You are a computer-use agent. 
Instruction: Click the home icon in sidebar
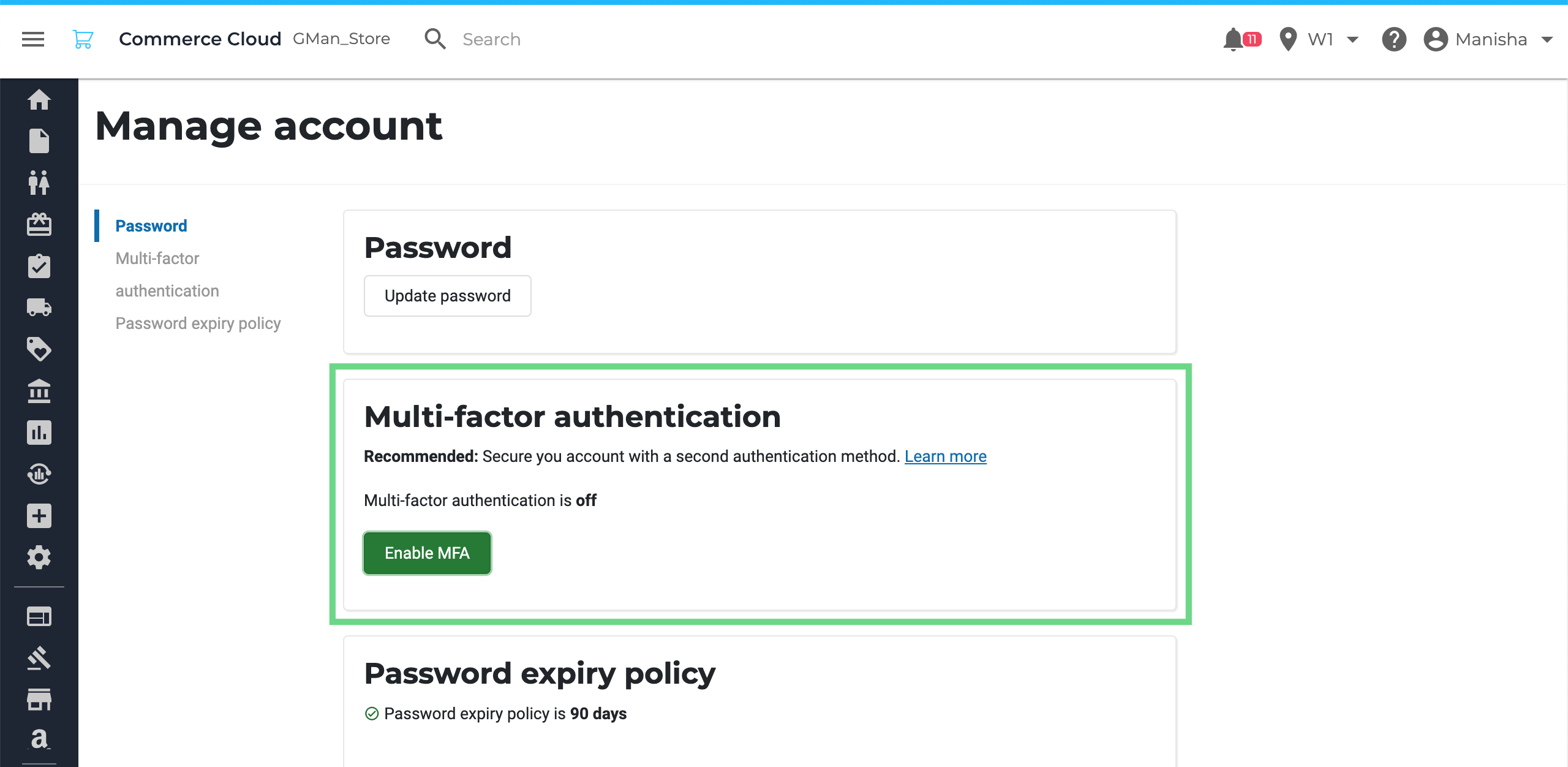coord(39,99)
